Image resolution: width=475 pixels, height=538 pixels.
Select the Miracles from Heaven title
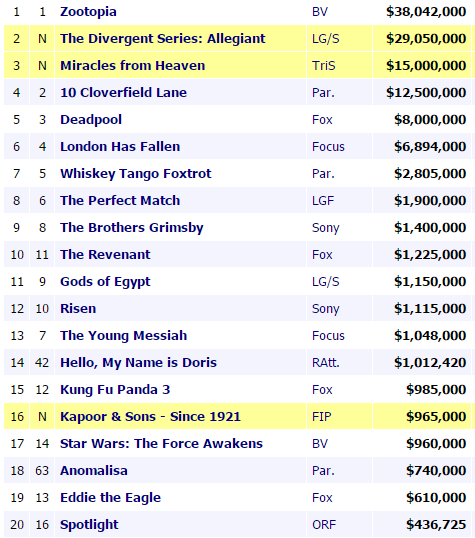pyautogui.click(x=132, y=66)
